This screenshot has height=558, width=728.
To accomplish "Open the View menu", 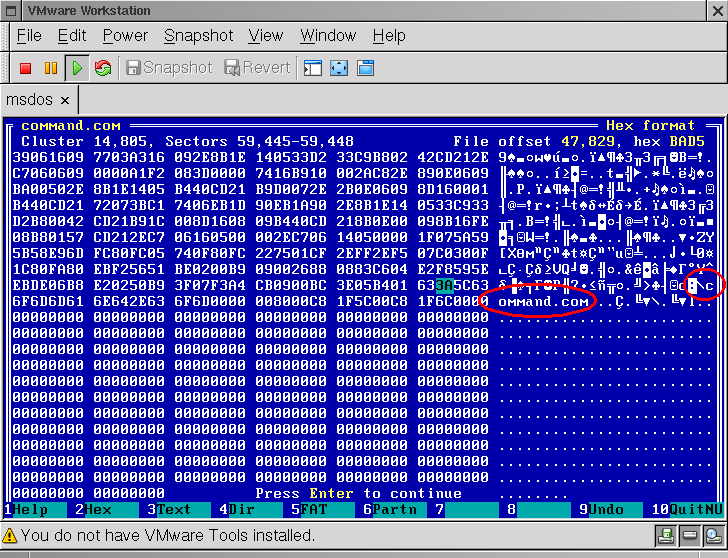I will point(266,36).
